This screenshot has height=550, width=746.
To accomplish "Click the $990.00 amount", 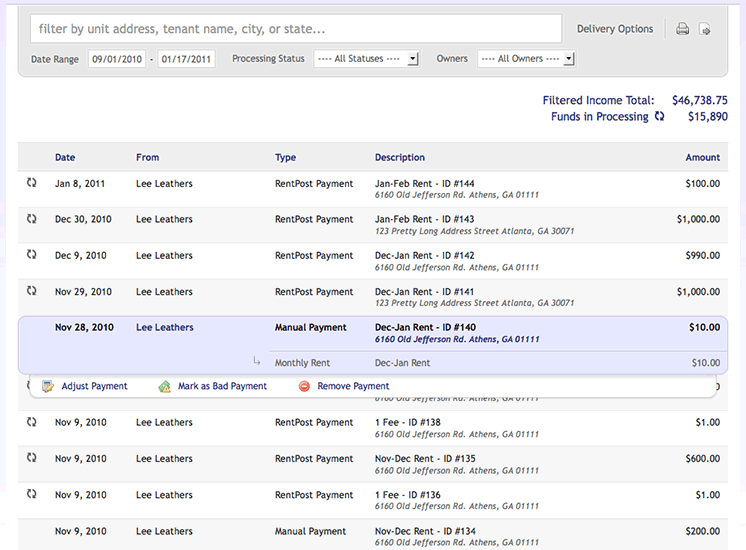I will click(x=703, y=255).
